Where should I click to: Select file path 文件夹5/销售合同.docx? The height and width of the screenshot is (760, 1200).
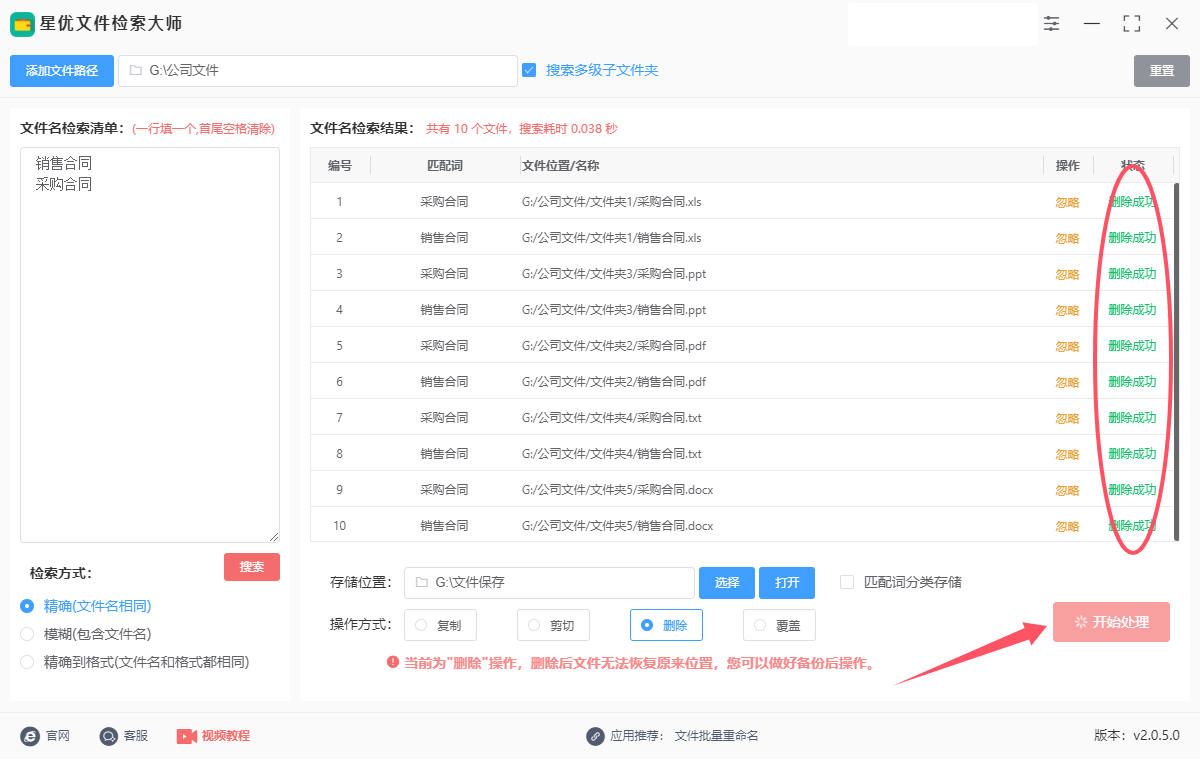tap(618, 526)
